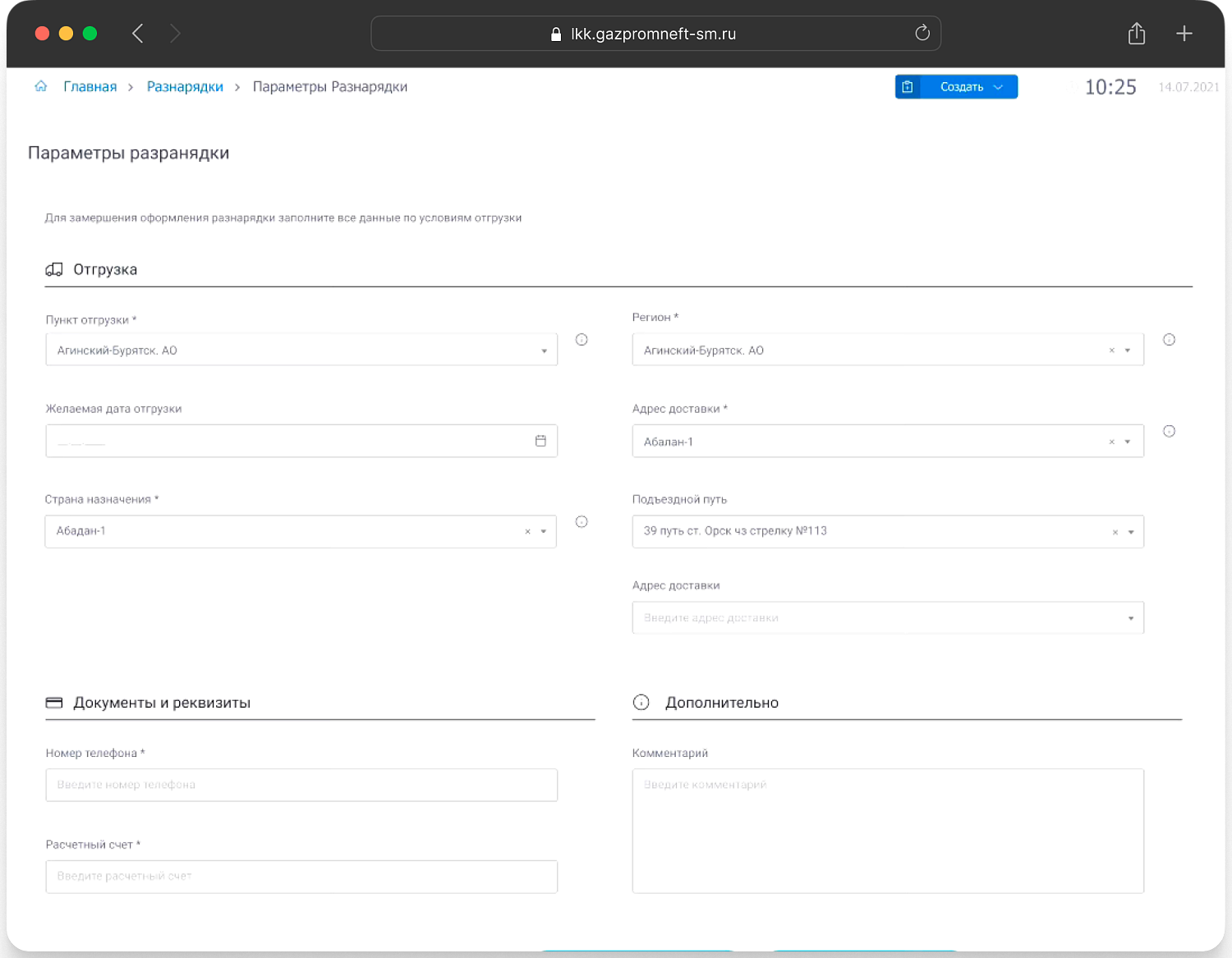Clear the Регион field selection
Screen dimensions: 1232x958
pos(1112,351)
